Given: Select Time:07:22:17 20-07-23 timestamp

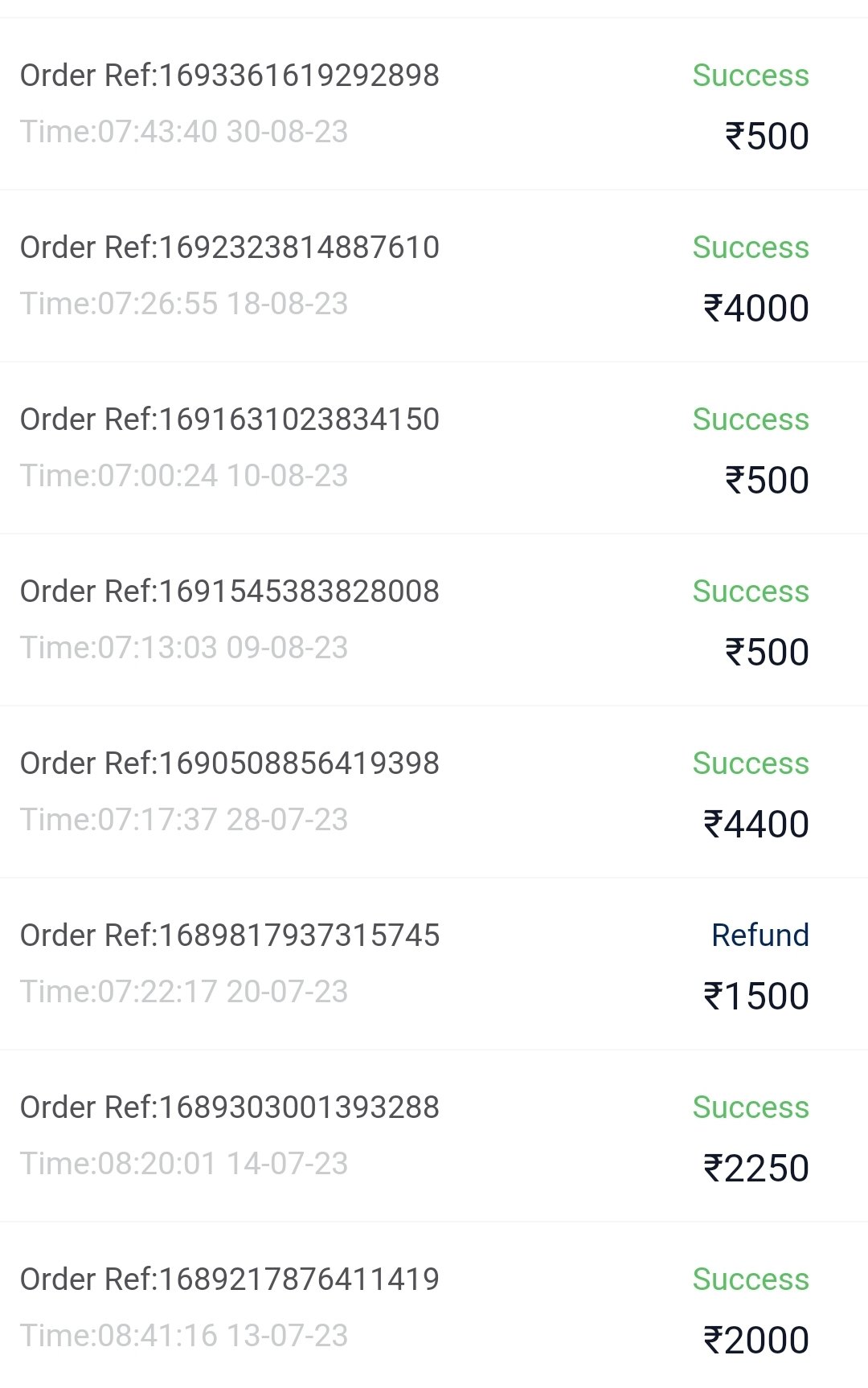Looking at the screenshot, I should [184, 992].
